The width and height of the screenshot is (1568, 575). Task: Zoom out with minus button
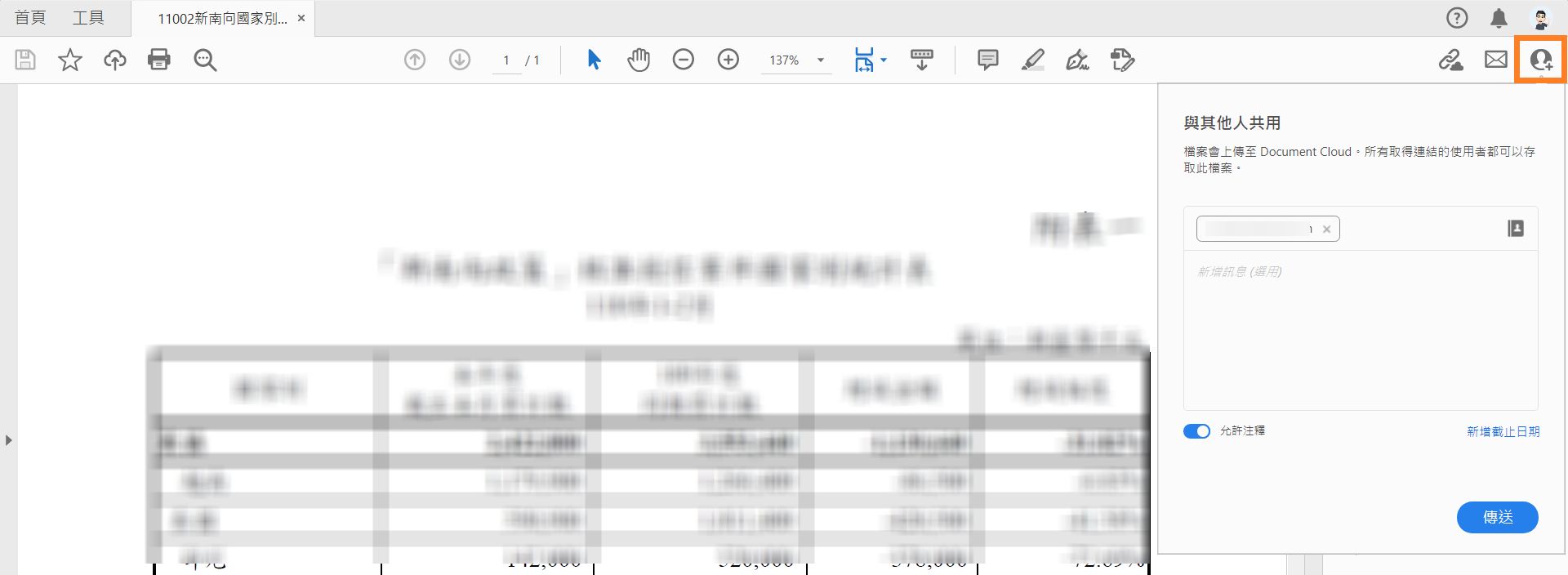[684, 60]
